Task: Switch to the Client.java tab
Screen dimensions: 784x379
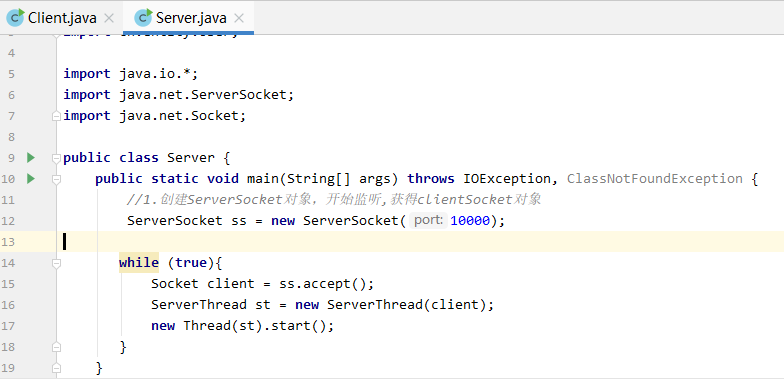Action: (x=62, y=18)
